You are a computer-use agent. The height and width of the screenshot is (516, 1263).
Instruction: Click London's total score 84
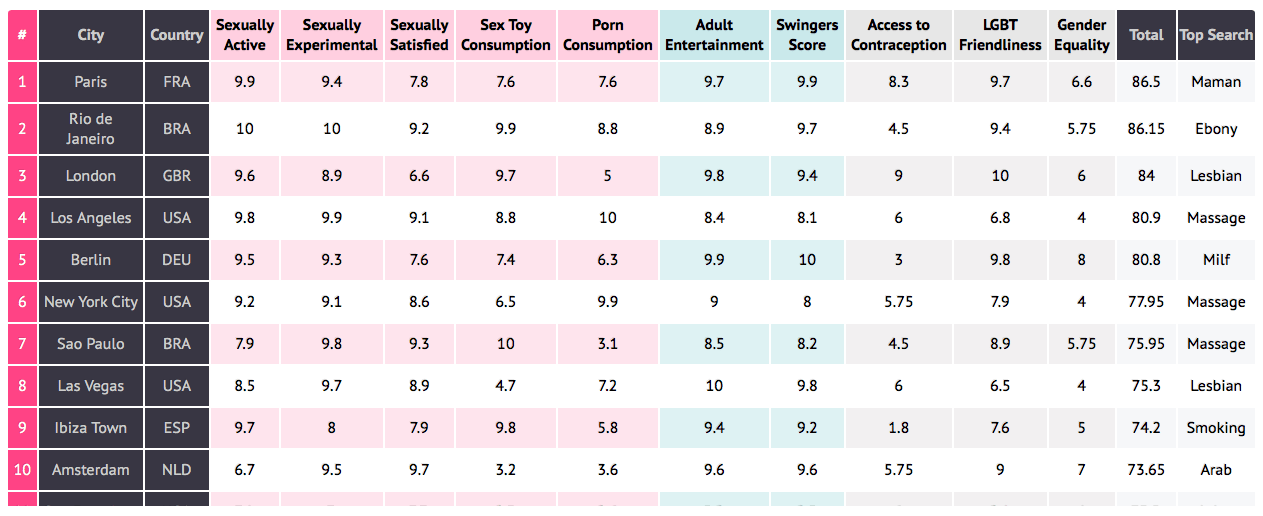coord(1146,176)
